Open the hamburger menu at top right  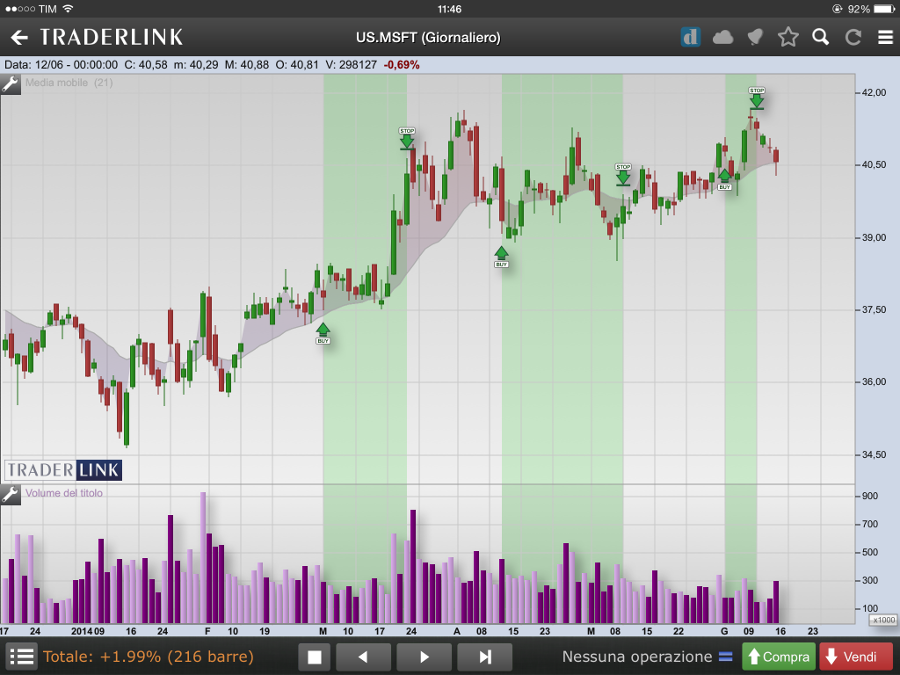pos(885,38)
